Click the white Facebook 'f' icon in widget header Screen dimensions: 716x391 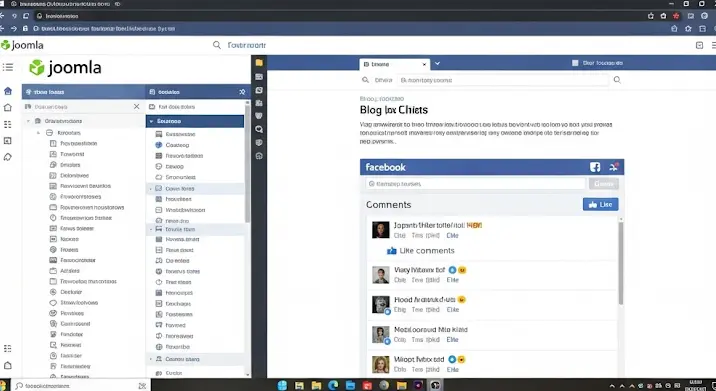click(x=595, y=167)
